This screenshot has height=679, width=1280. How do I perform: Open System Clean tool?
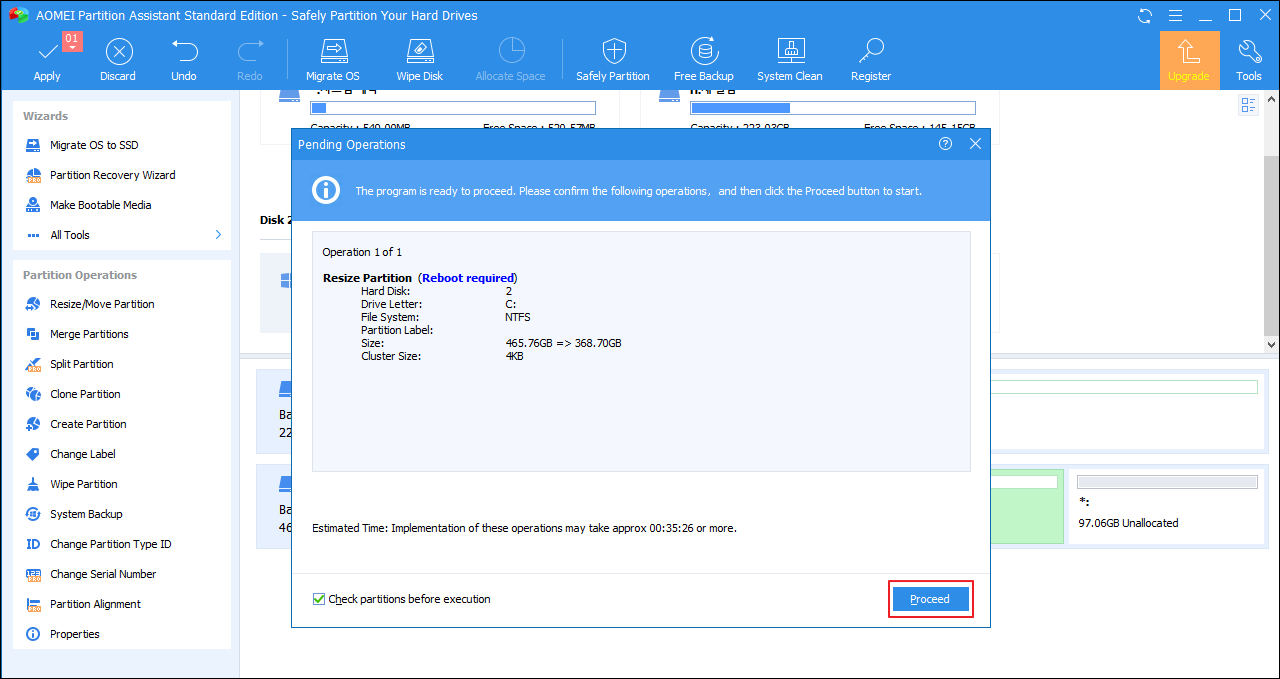click(x=790, y=60)
